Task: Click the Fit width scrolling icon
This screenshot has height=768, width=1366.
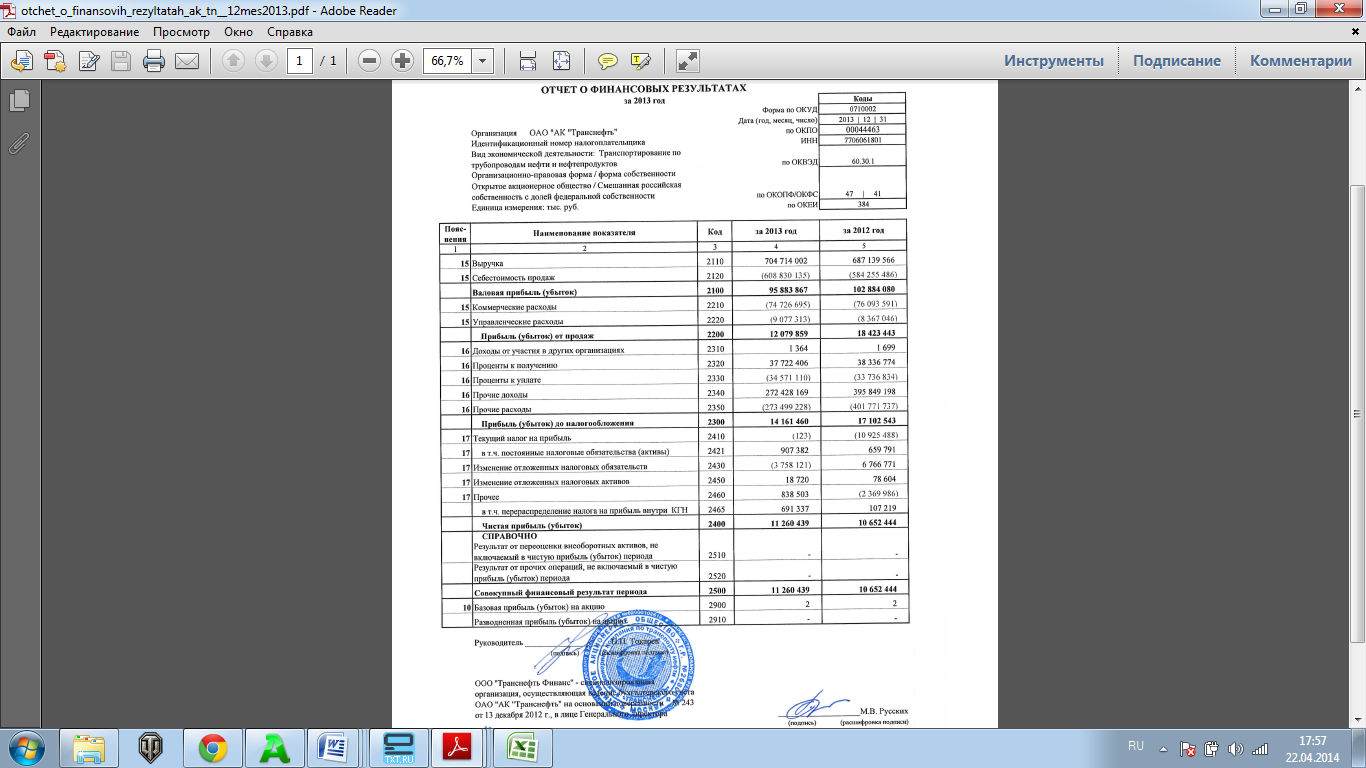Action: pyautogui.click(x=528, y=61)
